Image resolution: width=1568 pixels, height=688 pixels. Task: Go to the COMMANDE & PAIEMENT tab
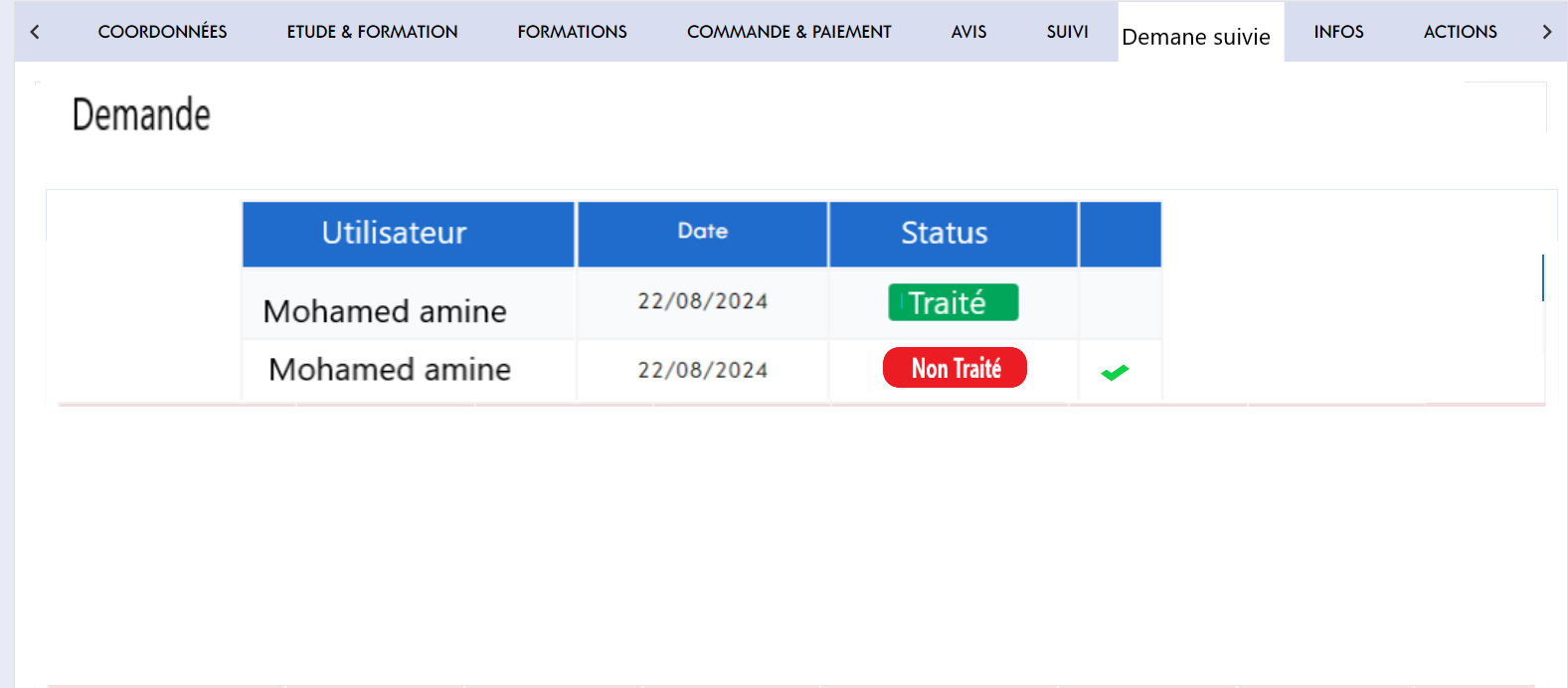point(788,32)
